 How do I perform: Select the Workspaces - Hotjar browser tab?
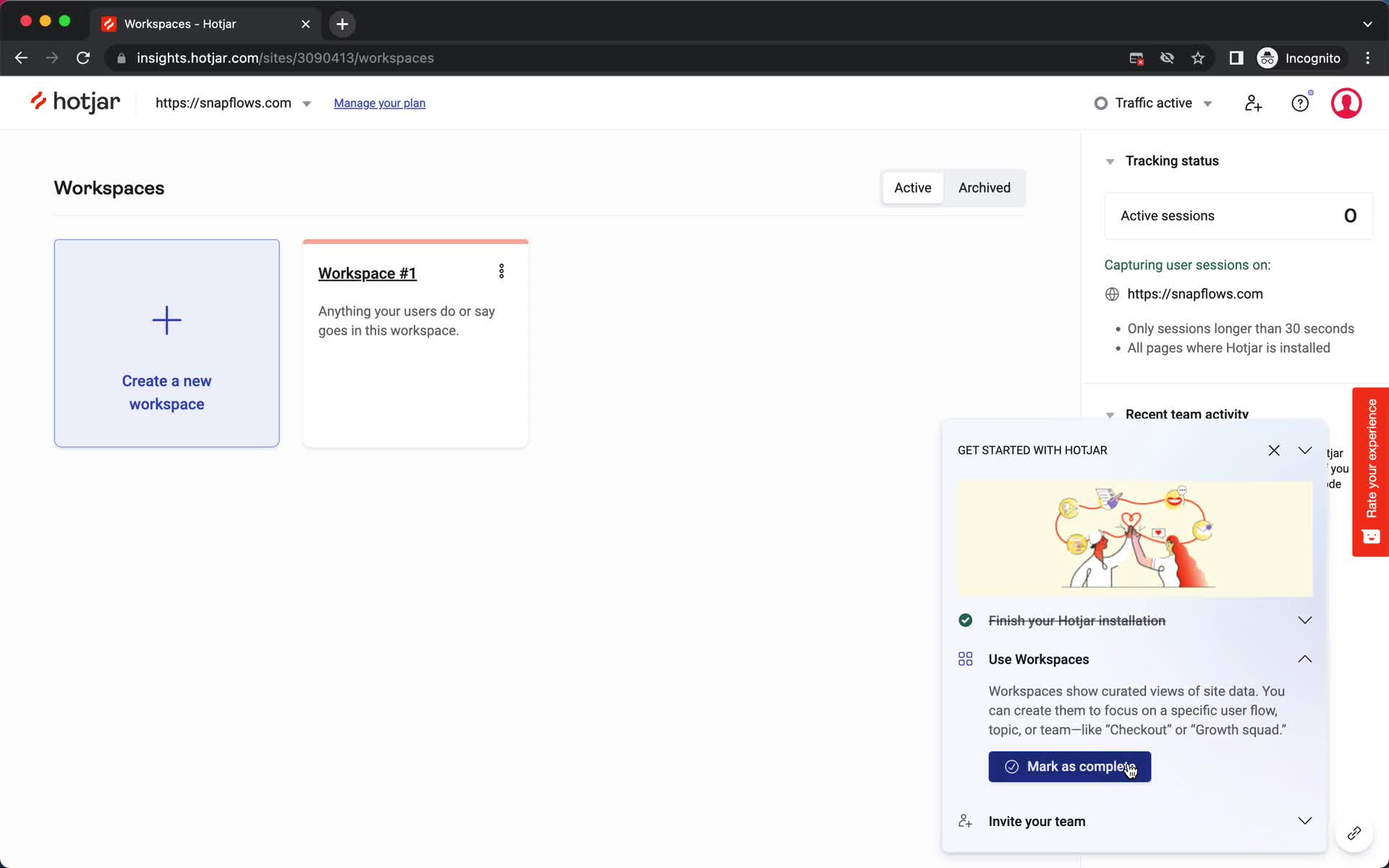click(205, 24)
